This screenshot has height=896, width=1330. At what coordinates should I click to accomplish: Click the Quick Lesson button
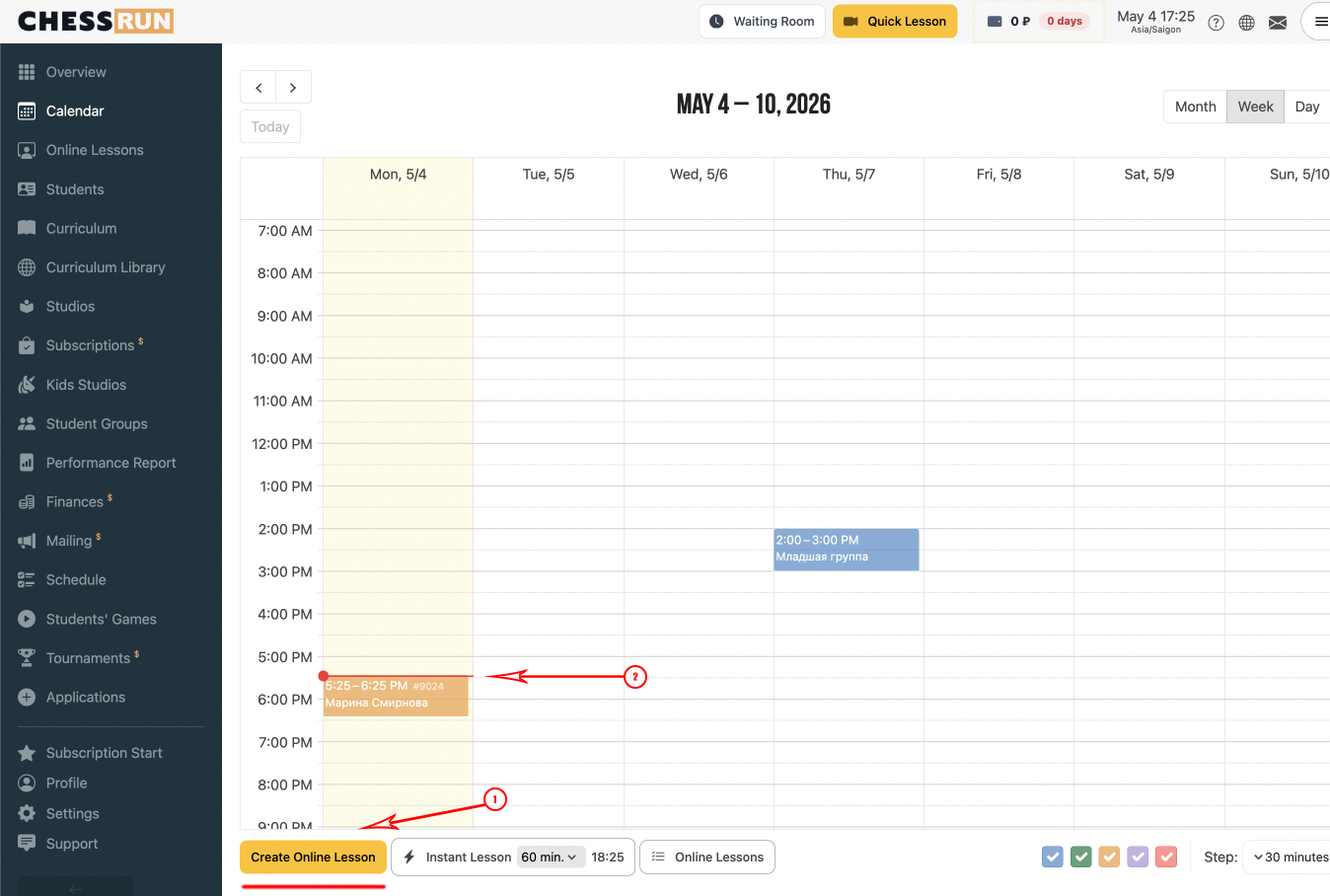(895, 21)
